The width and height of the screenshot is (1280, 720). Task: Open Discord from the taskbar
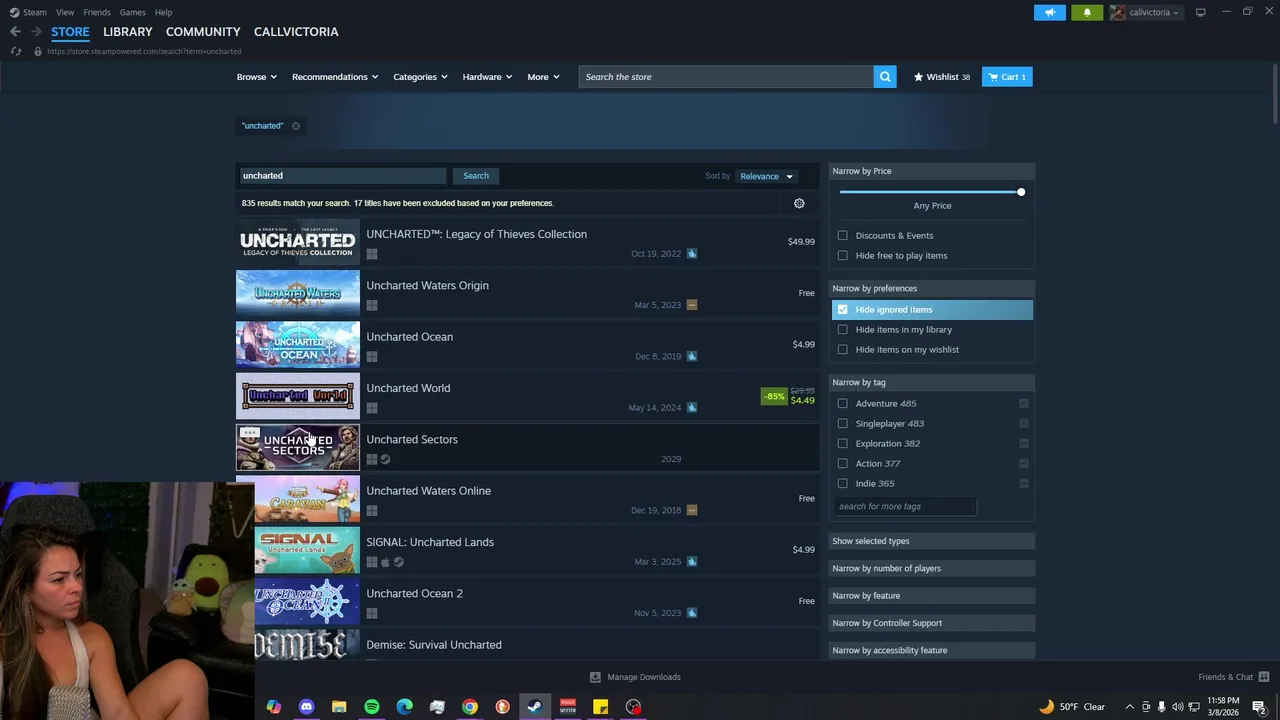(x=306, y=707)
